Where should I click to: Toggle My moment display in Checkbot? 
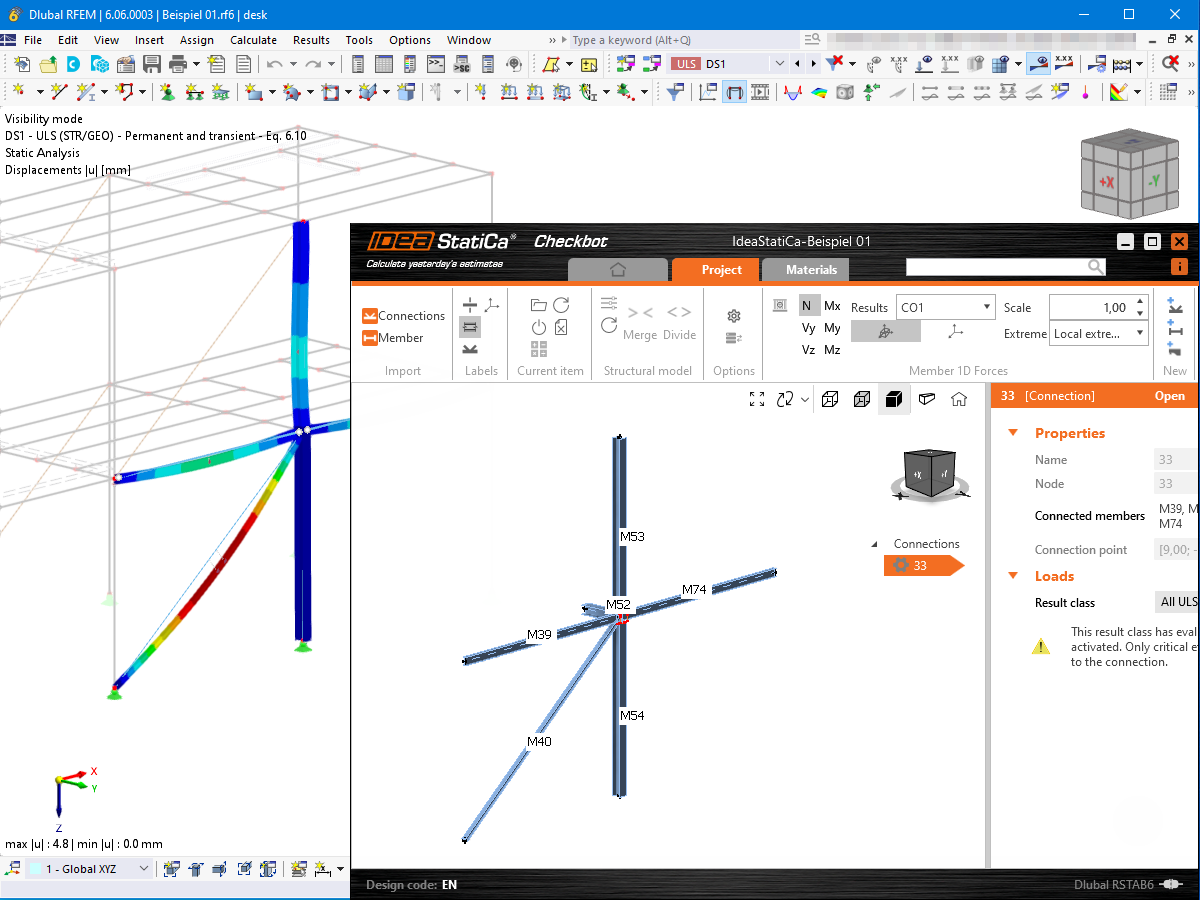[832, 328]
